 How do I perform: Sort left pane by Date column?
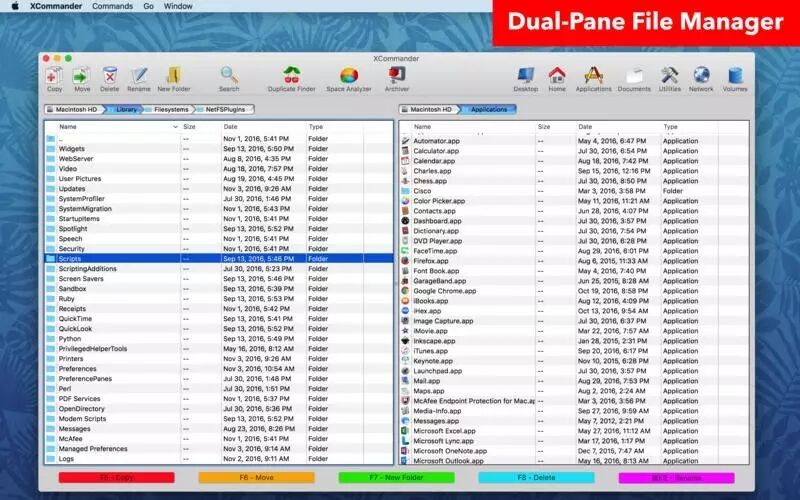point(263,127)
